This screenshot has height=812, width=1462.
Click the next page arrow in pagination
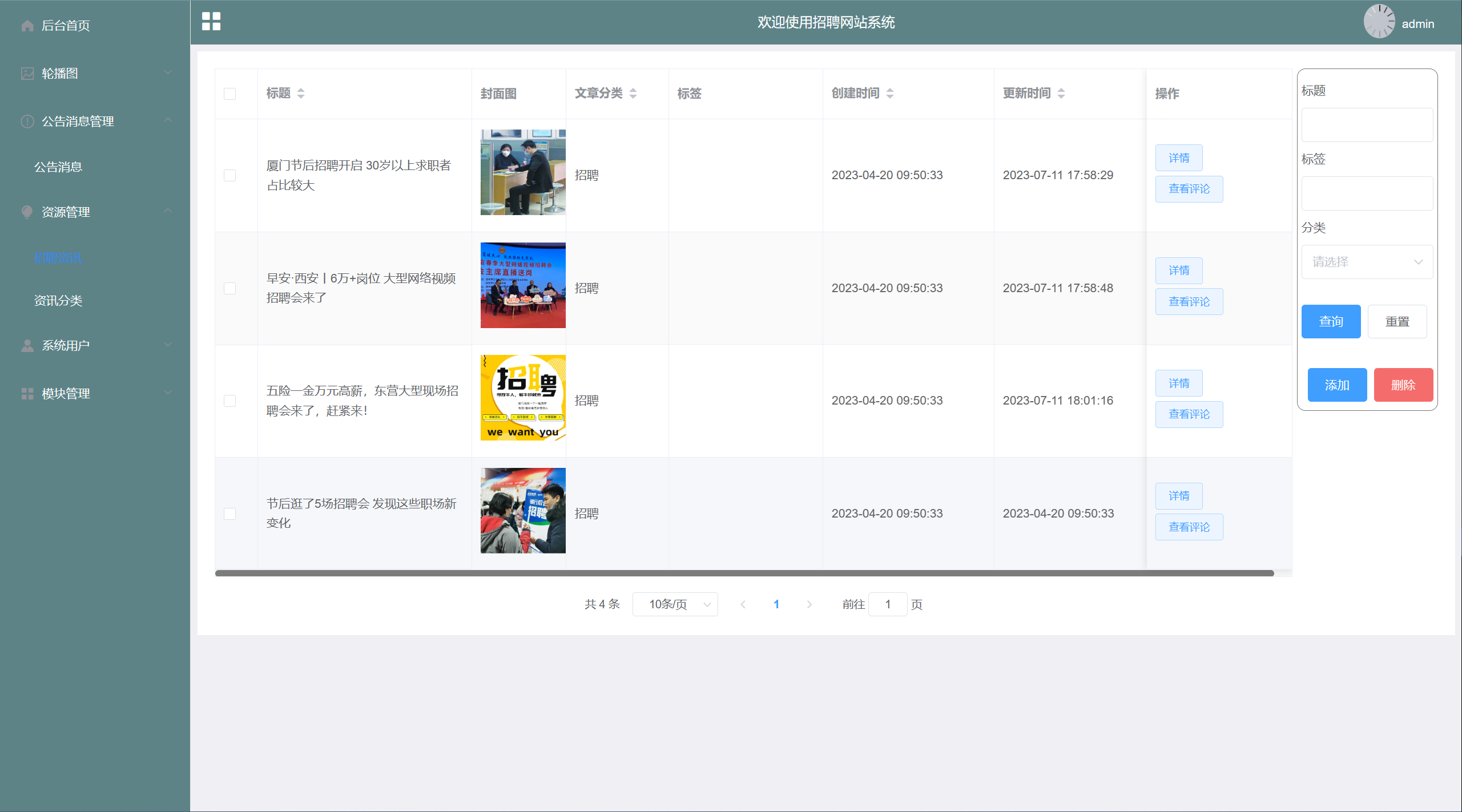[x=809, y=604]
